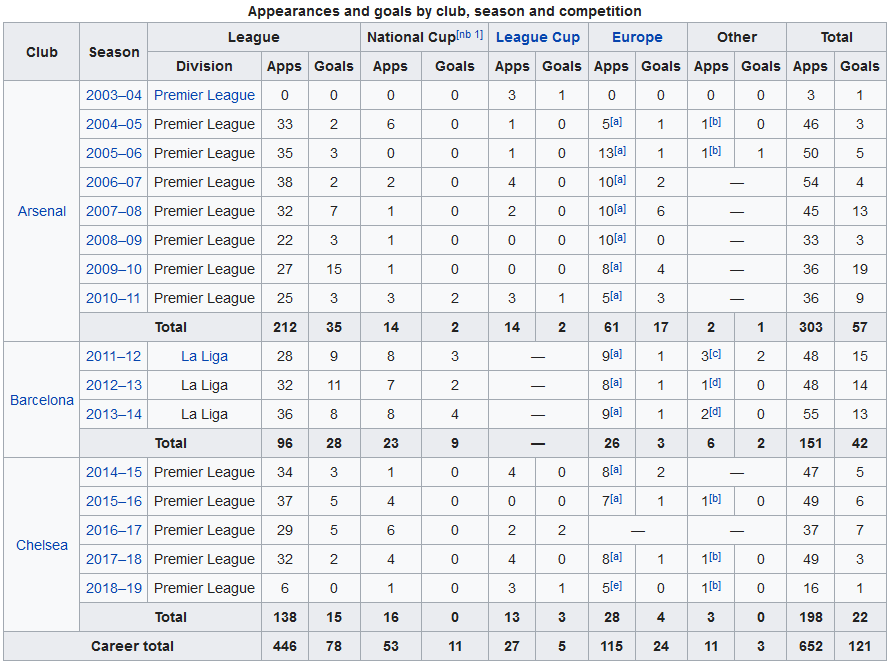This screenshot has height=665, width=890.
Task: Follow the 2018–19 season link
Action: pos(114,588)
